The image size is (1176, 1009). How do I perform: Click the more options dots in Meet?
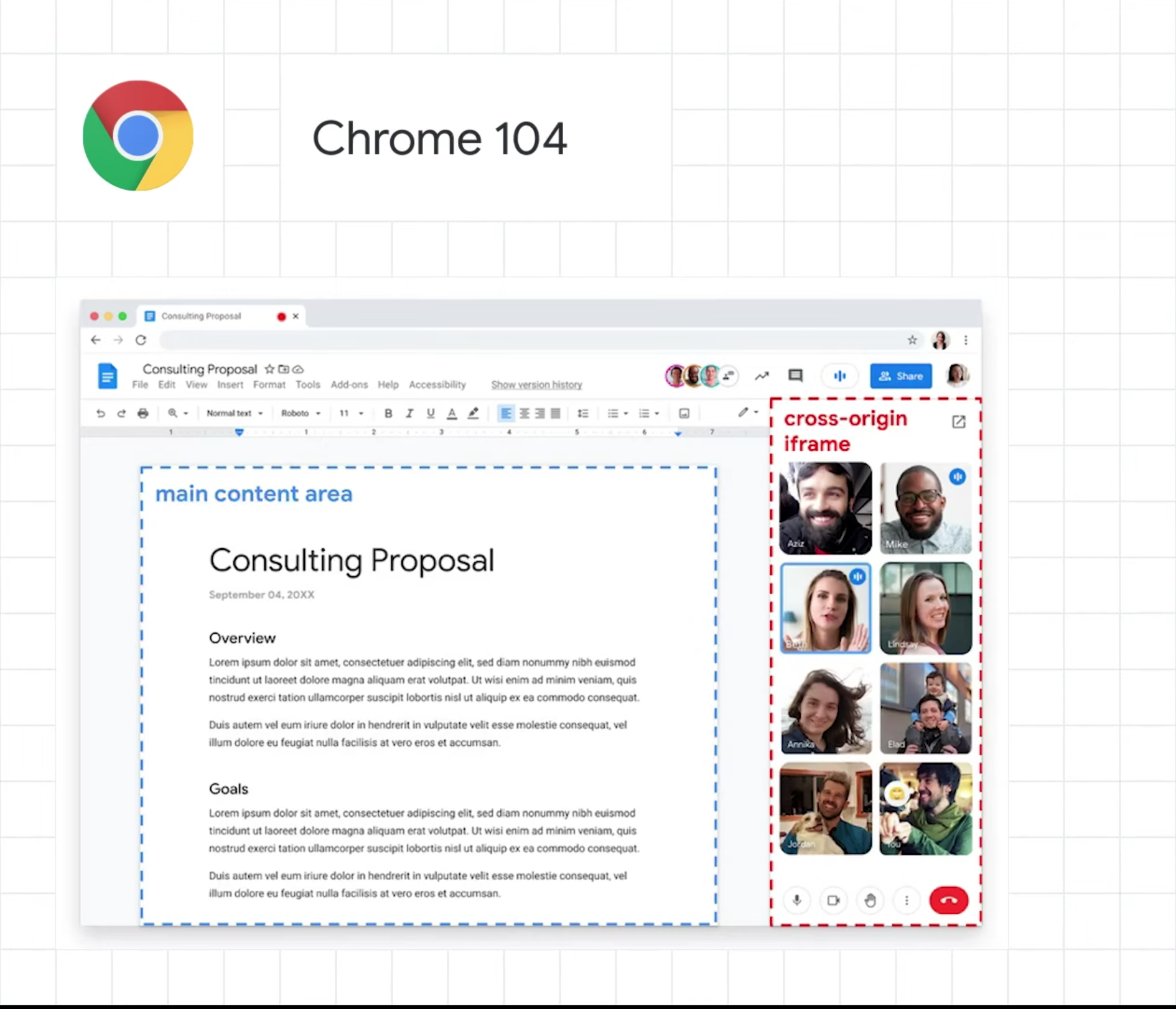(907, 900)
